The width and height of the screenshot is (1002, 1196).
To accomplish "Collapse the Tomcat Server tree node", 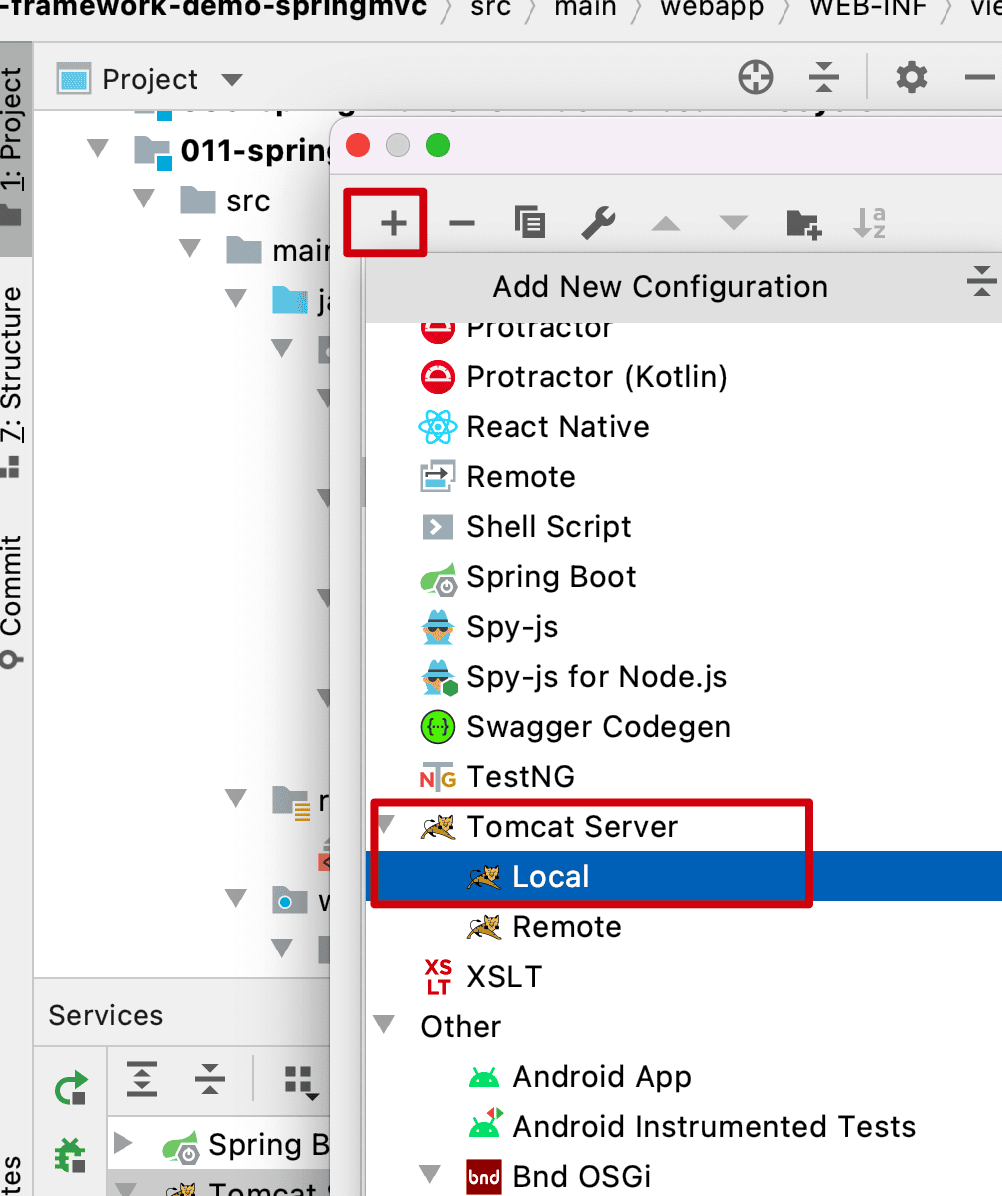I will click(x=385, y=827).
